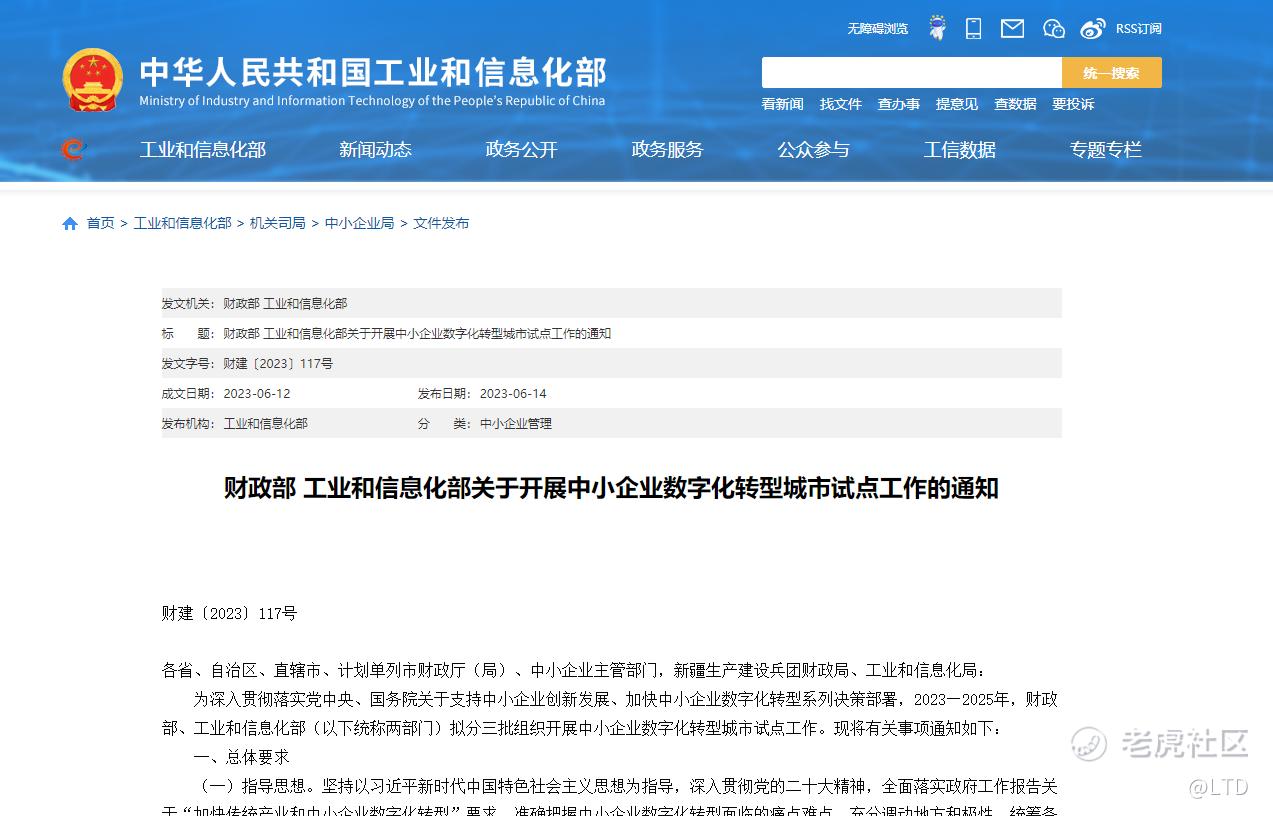
Task: Open the accessibility robot assistant icon
Action: pyautogui.click(x=937, y=28)
